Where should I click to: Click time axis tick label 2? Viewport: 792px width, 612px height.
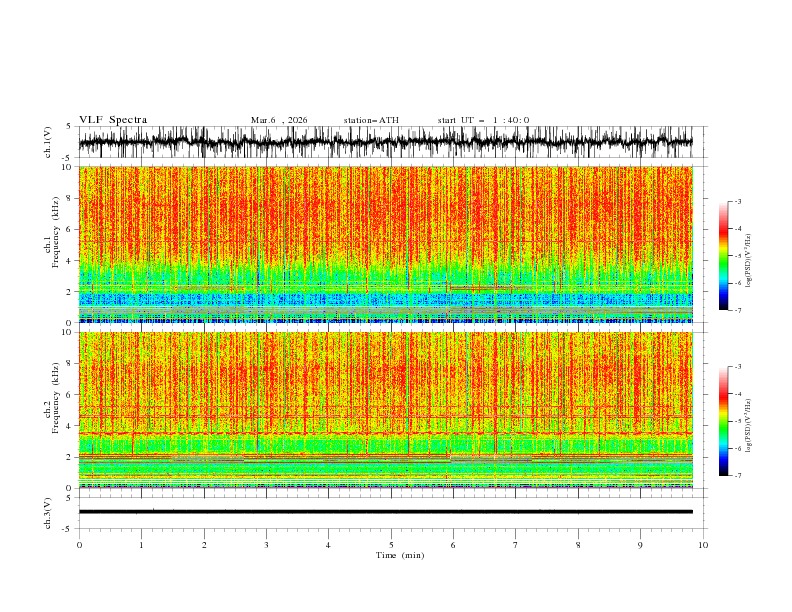pos(204,545)
